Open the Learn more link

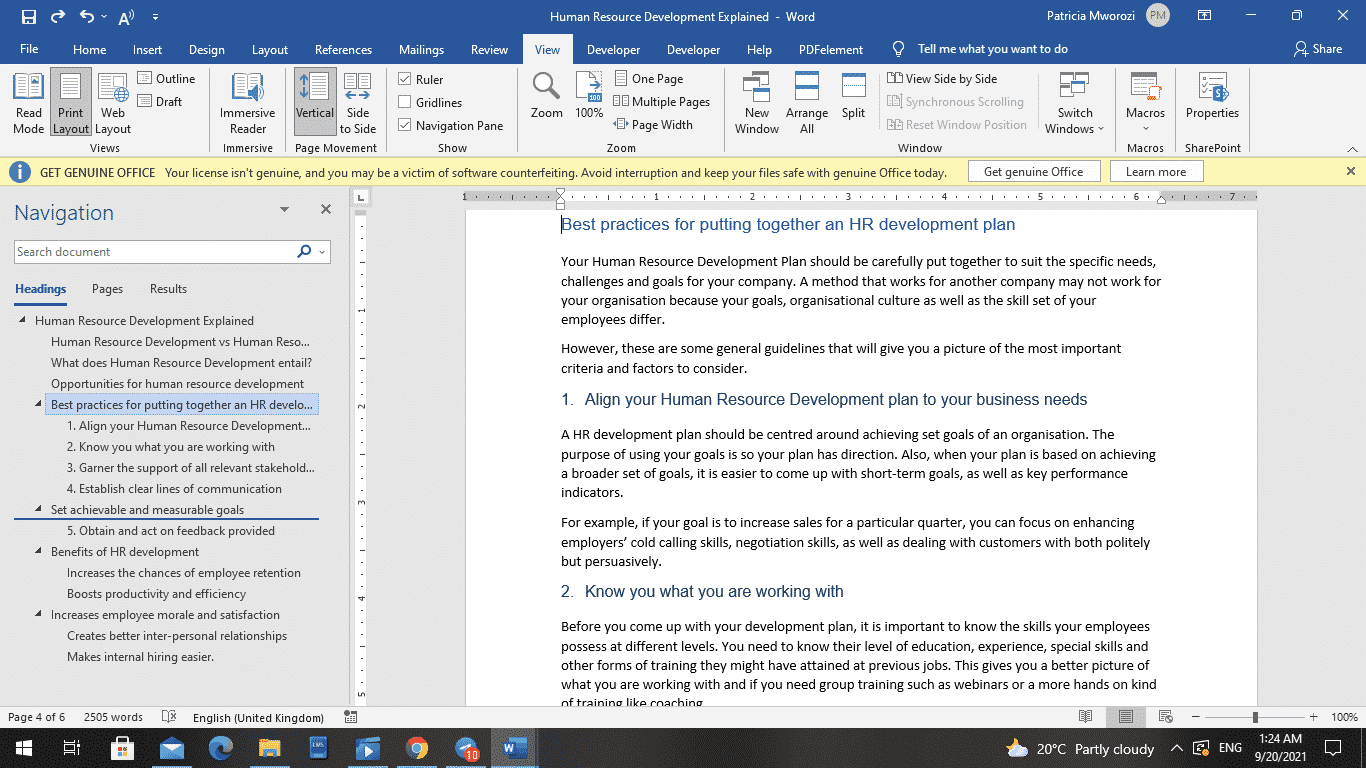pos(1156,171)
